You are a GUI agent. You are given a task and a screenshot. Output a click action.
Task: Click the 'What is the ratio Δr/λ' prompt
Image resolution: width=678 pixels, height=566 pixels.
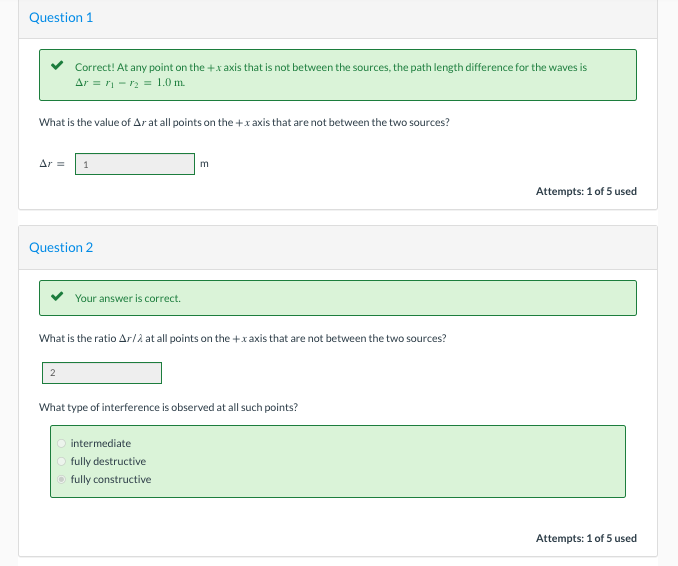[242, 338]
